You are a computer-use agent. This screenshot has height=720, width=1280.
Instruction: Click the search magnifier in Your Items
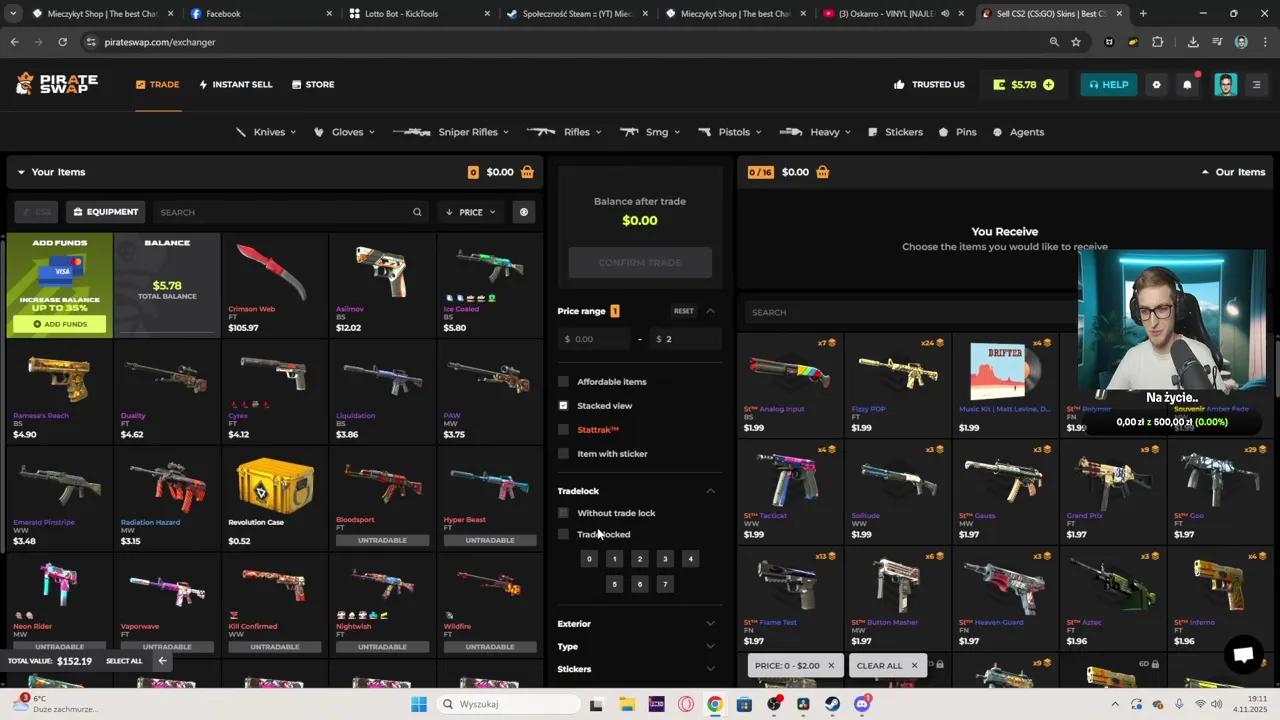point(417,212)
